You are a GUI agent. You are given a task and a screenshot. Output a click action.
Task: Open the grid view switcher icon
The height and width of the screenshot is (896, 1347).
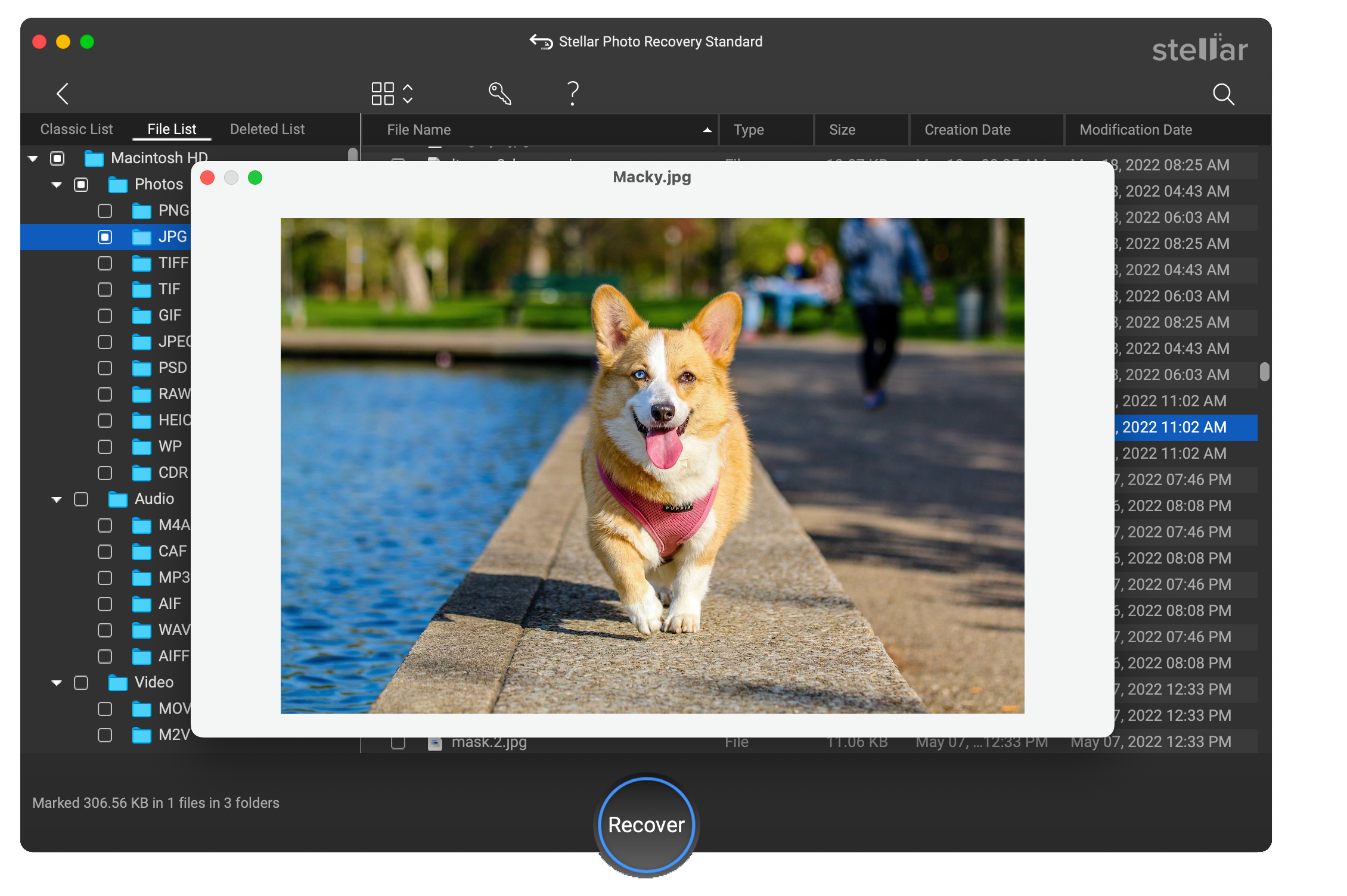pos(392,94)
